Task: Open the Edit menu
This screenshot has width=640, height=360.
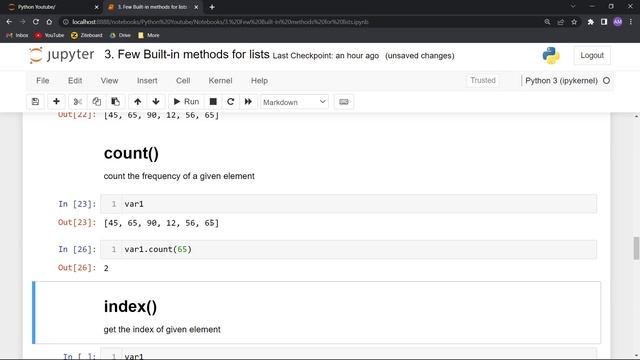Action: [75, 81]
